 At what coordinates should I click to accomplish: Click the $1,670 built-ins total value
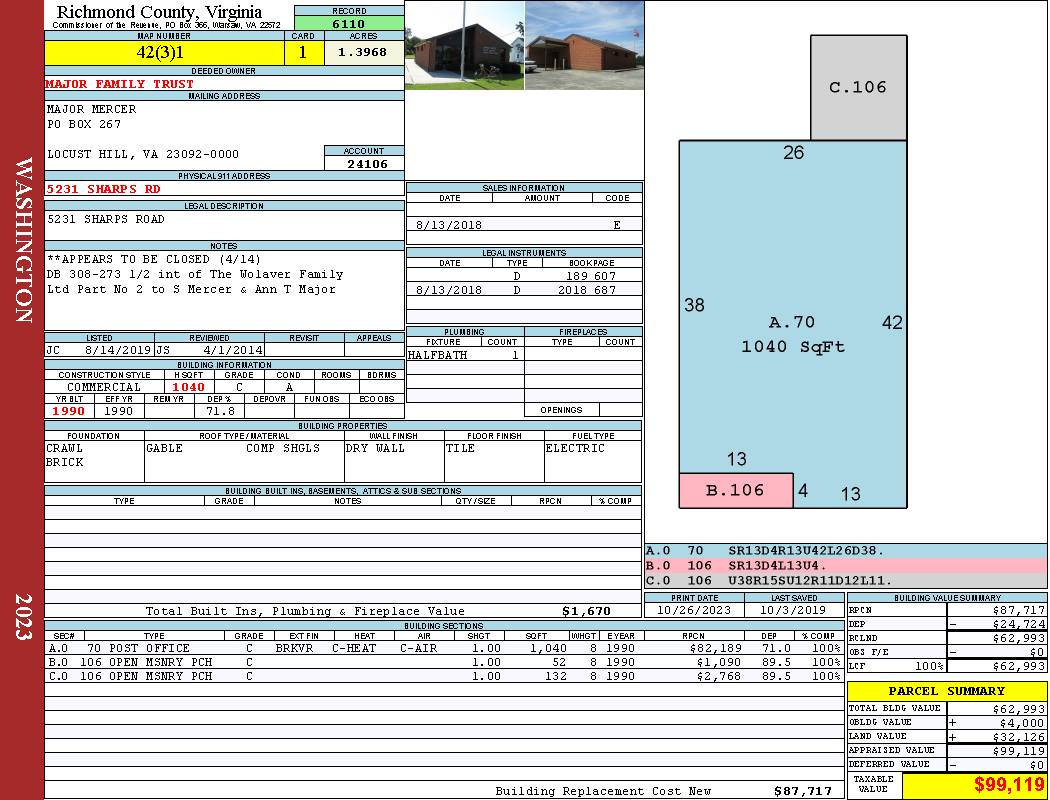tap(586, 611)
